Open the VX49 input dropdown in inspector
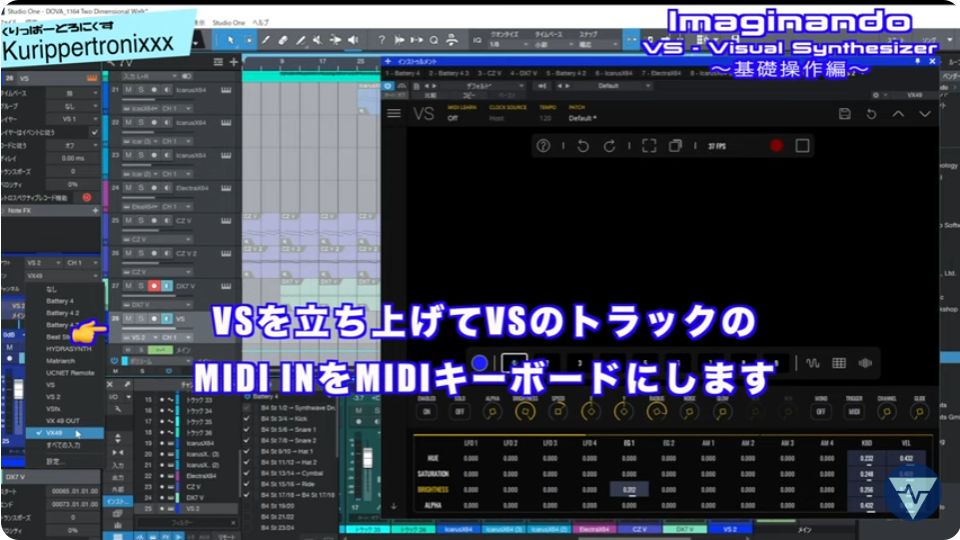 [x=61, y=276]
